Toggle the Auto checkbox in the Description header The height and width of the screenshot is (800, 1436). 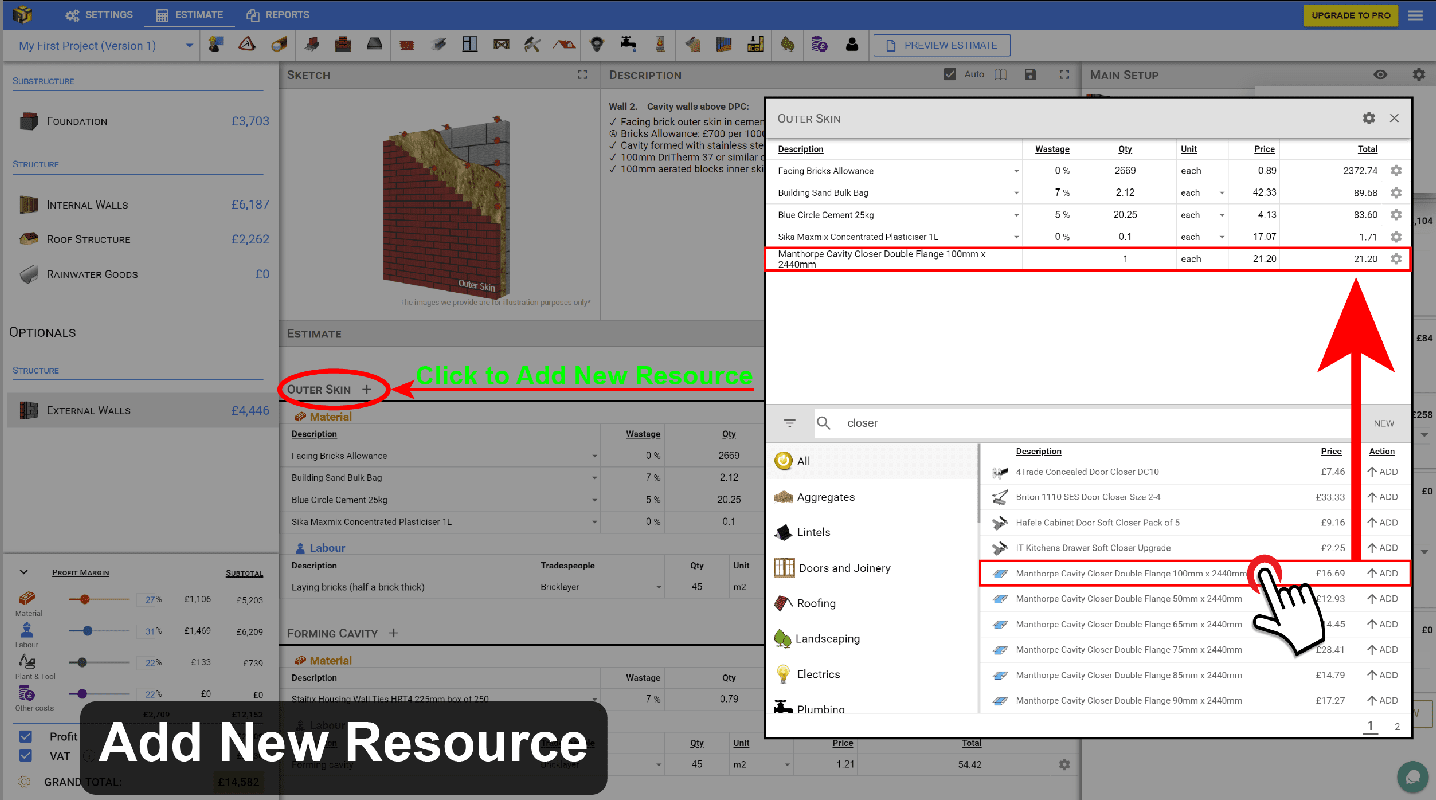[950, 75]
